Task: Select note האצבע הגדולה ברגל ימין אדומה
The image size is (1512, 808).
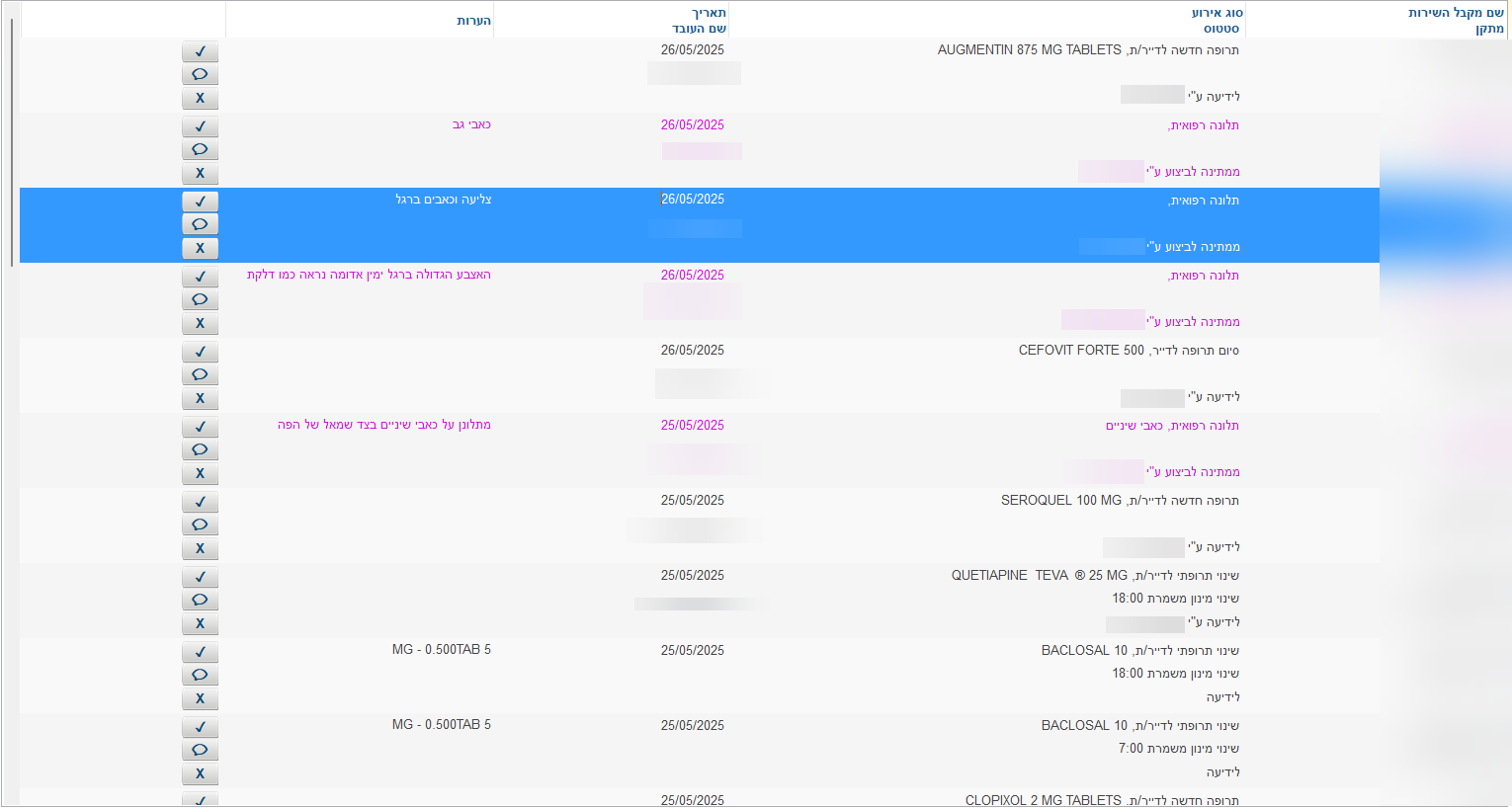Action: coord(369,275)
